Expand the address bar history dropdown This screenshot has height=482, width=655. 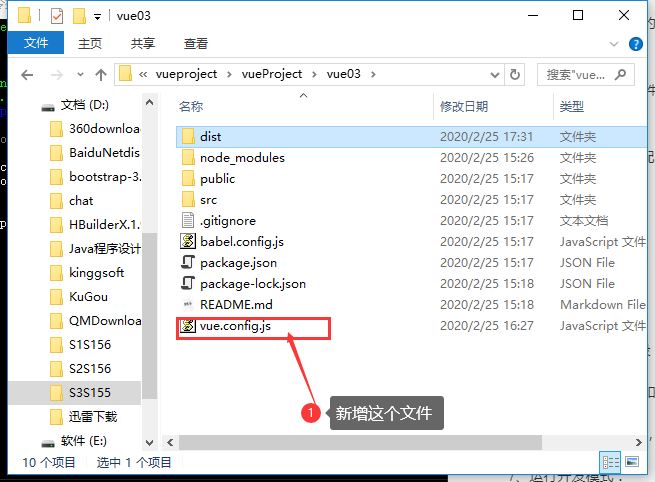coord(495,75)
